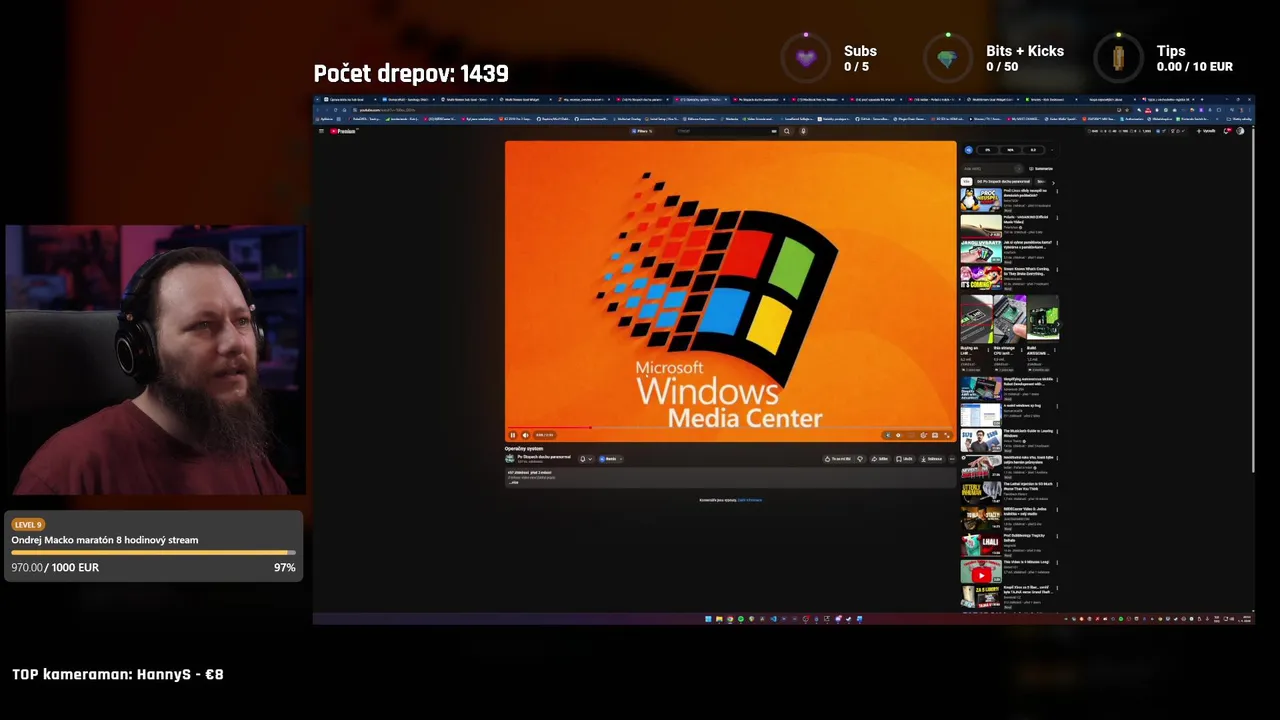Click the Summarize button in the sidebar

1040,169
